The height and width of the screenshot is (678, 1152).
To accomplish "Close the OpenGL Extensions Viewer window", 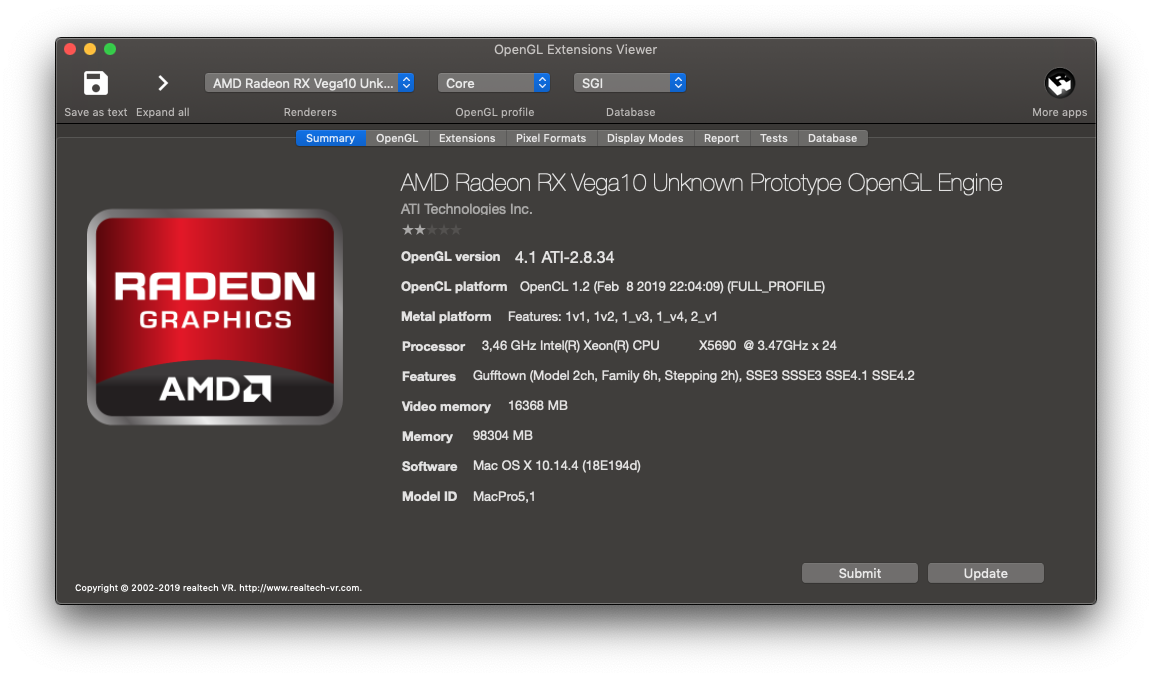I will click(x=70, y=49).
